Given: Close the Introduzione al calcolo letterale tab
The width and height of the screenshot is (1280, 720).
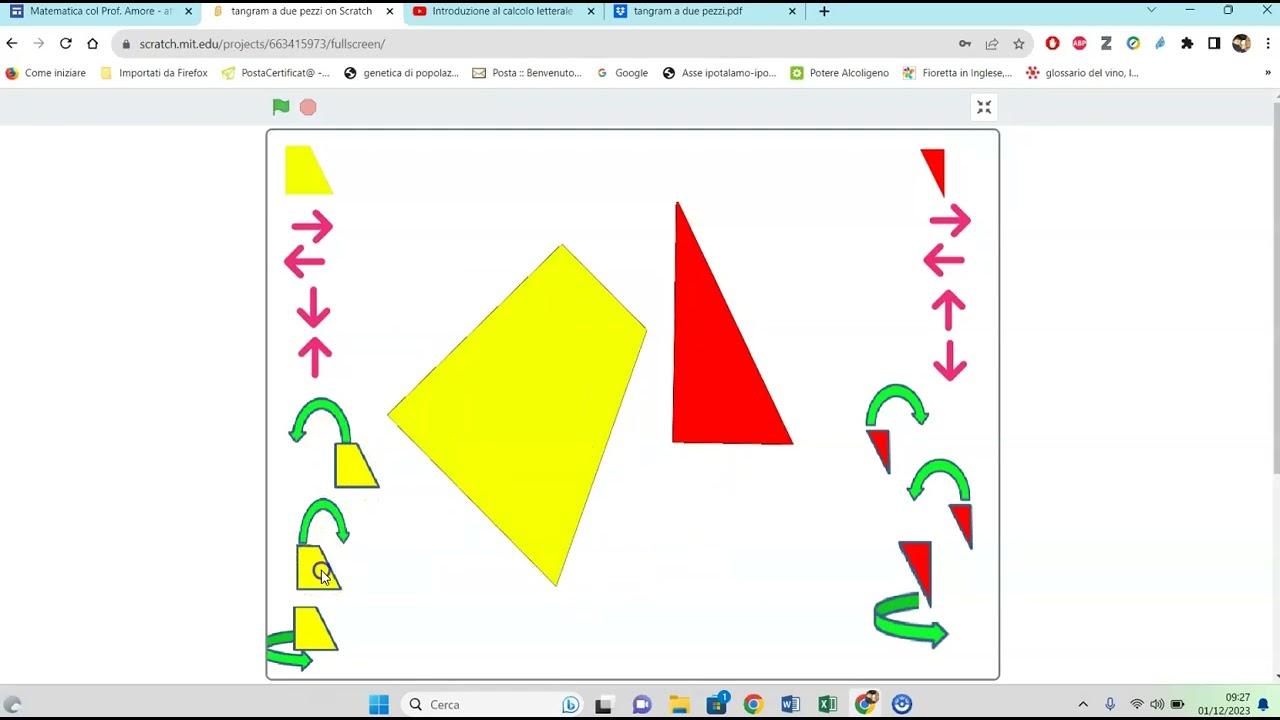Looking at the screenshot, I should pos(591,11).
